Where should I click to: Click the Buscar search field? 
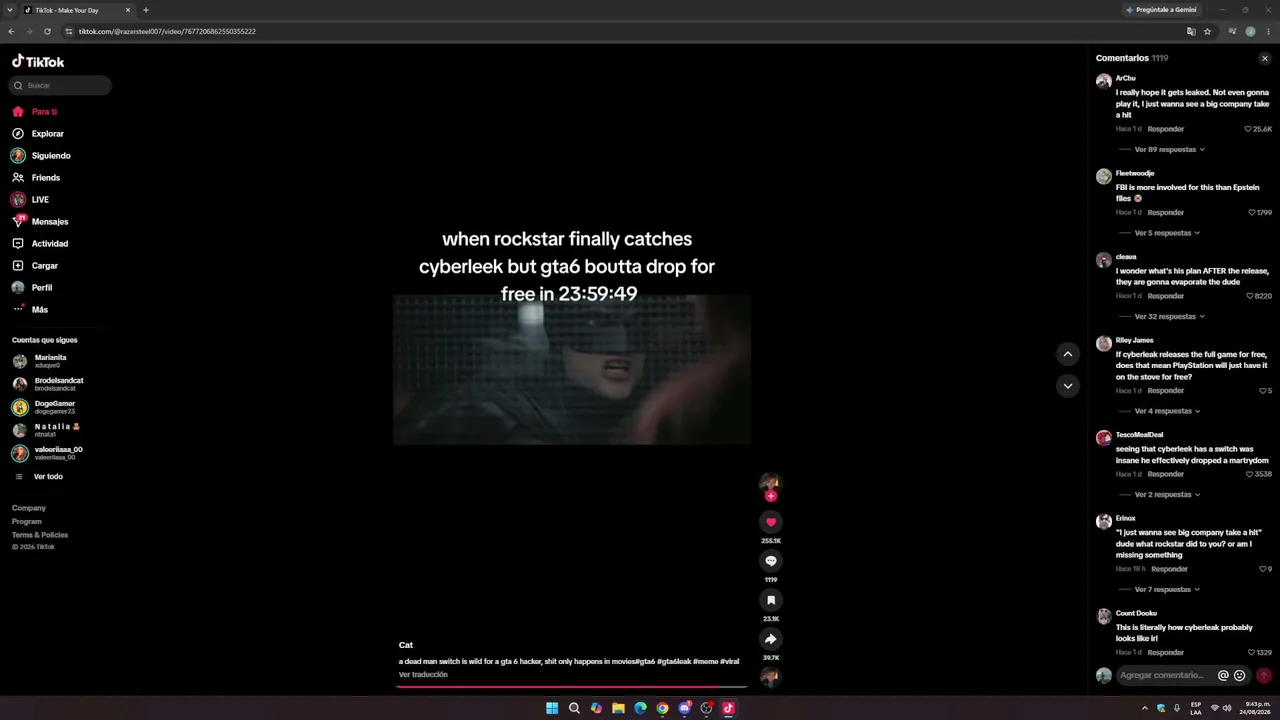pyautogui.click(x=60, y=86)
